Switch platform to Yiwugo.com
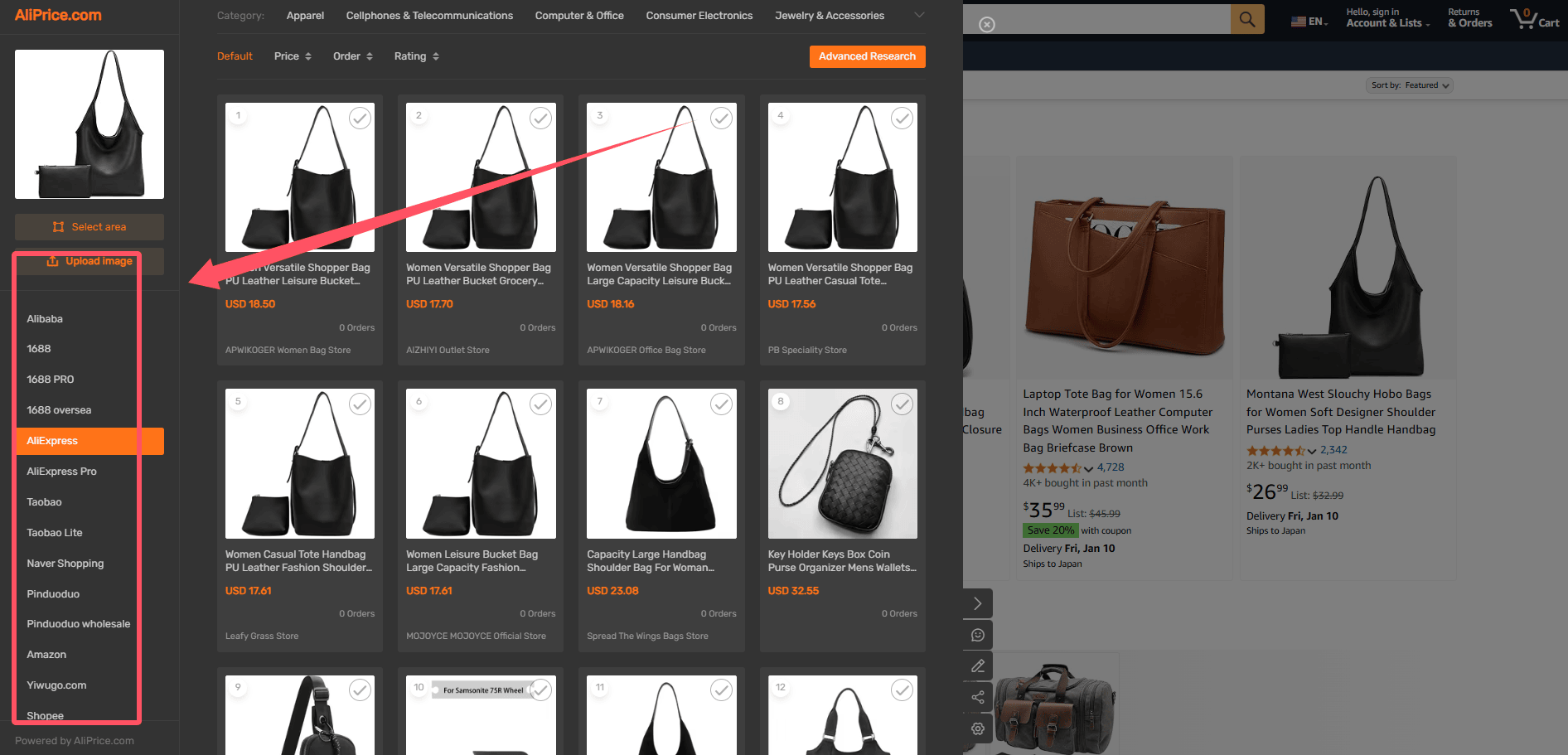This screenshot has width=1568, height=755. [90, 685]
